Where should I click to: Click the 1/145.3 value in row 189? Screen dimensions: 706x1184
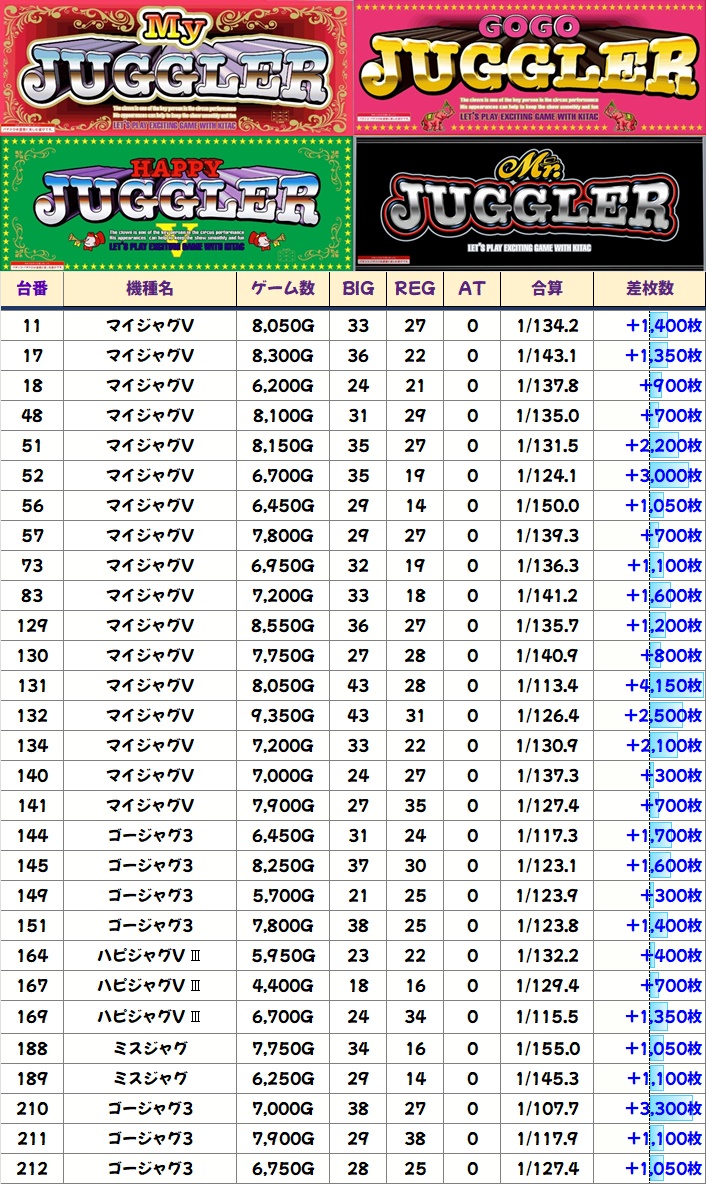547,1078
